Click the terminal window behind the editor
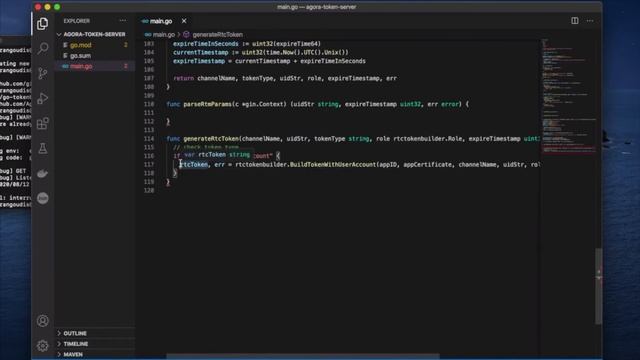 click(x=16, y=122)
